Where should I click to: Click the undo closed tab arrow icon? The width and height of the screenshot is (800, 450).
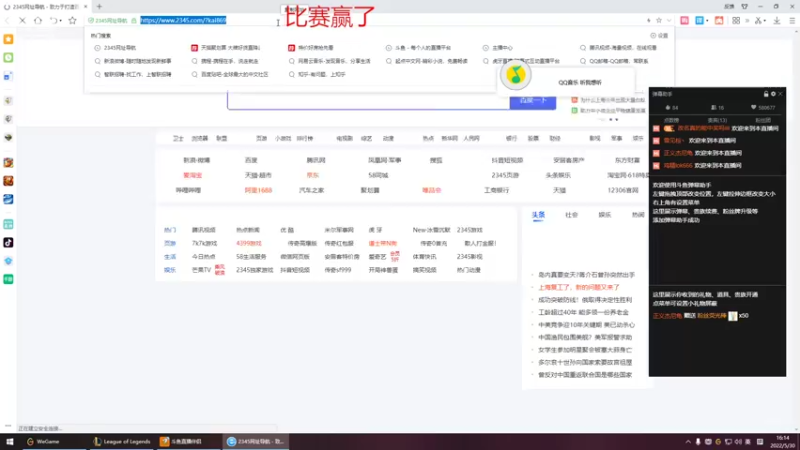[x=53, y=21]
